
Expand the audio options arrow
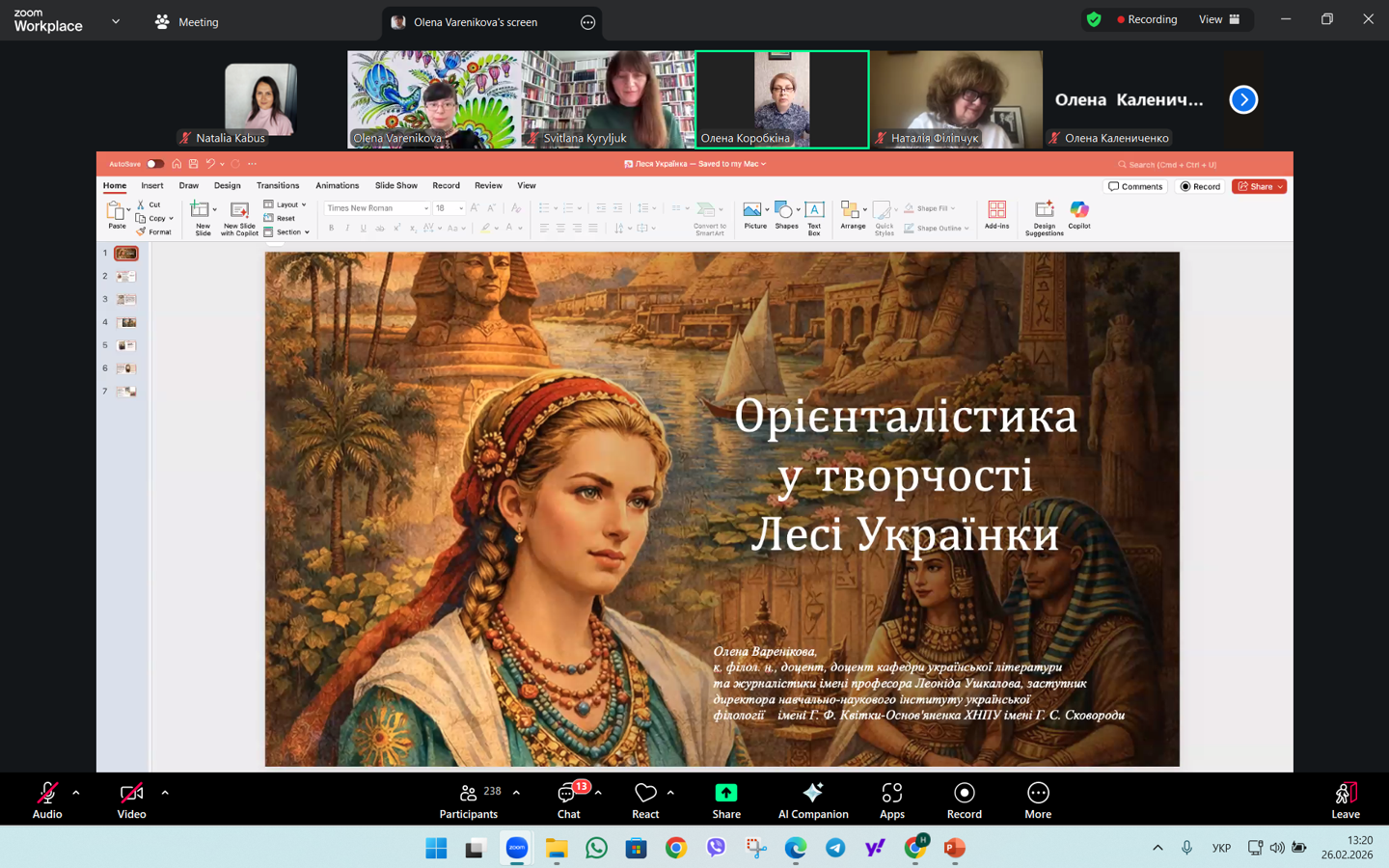point(76,793)
